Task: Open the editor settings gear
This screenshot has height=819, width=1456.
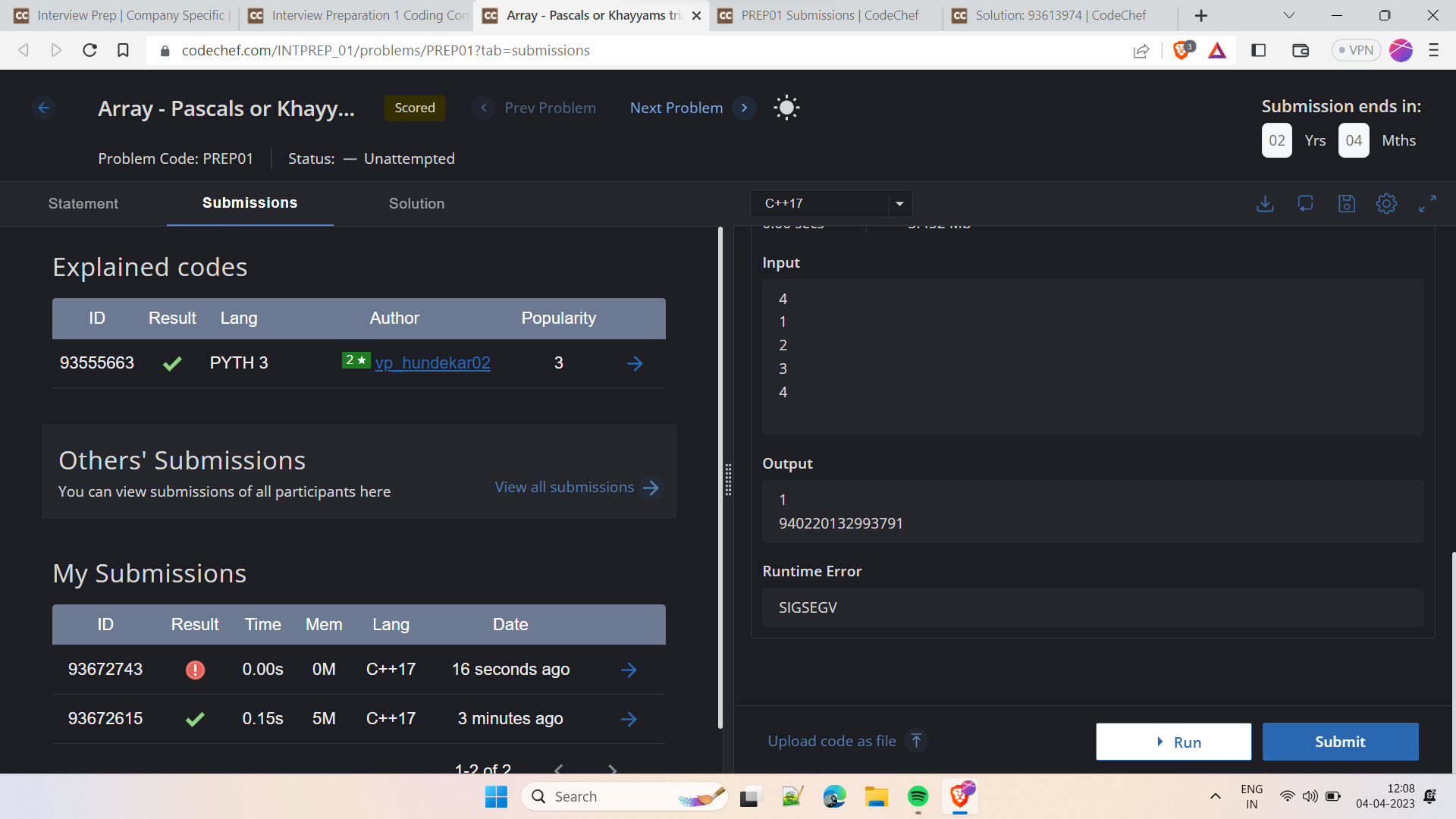Action: tap(1386, 203)
